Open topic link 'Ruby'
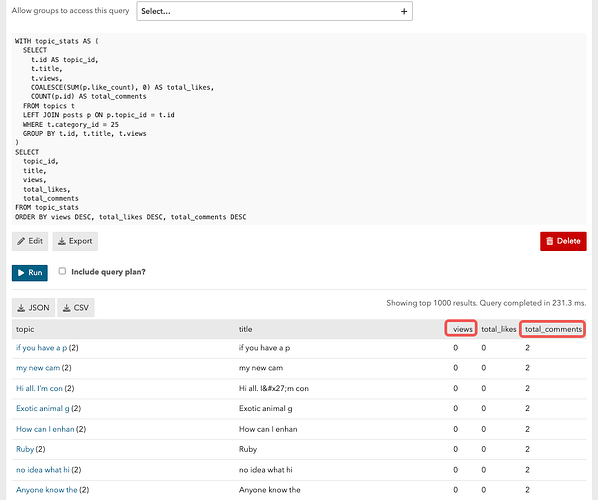 tap(25, 449)
